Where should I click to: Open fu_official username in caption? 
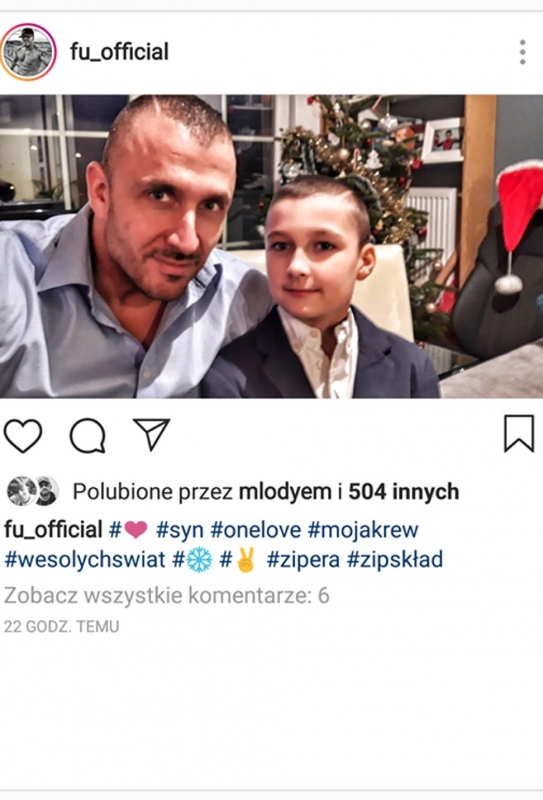54,529
